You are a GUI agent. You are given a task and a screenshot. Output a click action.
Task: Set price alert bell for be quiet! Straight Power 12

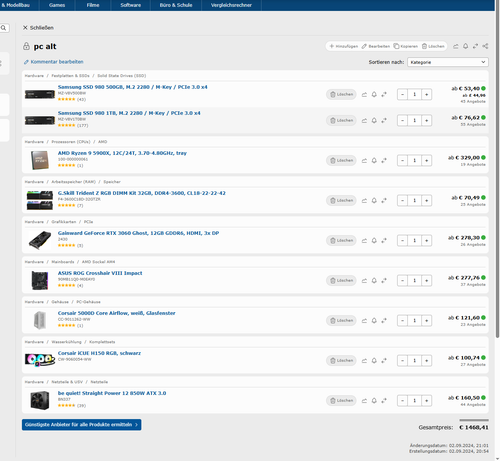pos(374,401)
